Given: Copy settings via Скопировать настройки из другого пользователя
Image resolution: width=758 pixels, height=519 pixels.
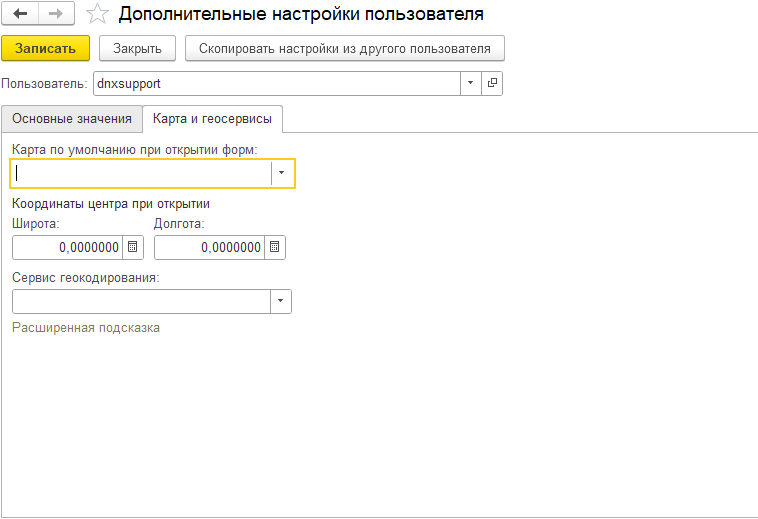Looking at the screenshot, I should point(344,48).
